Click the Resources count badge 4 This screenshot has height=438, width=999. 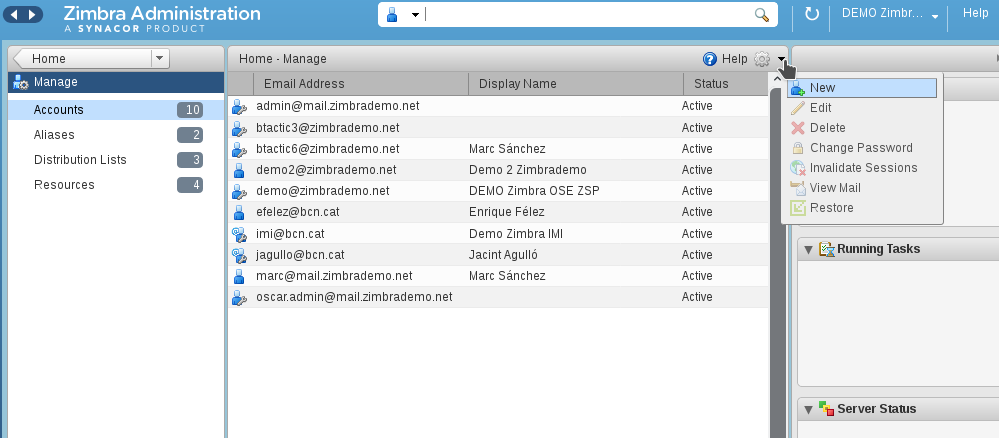[190, 184]
